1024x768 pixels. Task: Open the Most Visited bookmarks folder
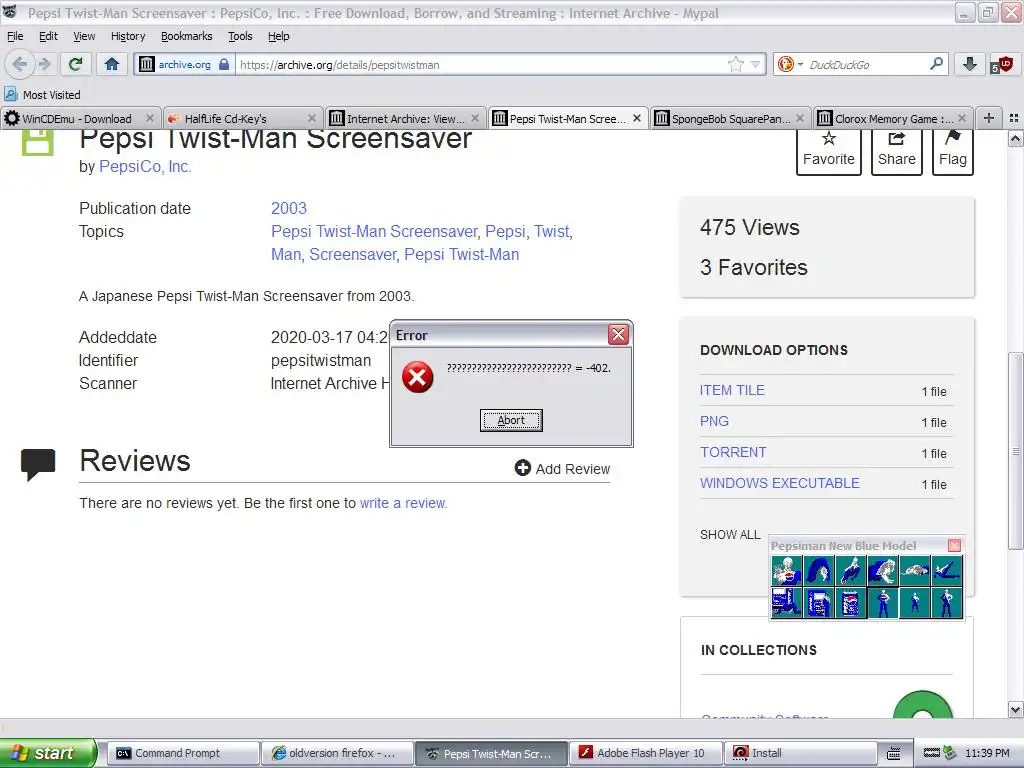click(42, 95)
